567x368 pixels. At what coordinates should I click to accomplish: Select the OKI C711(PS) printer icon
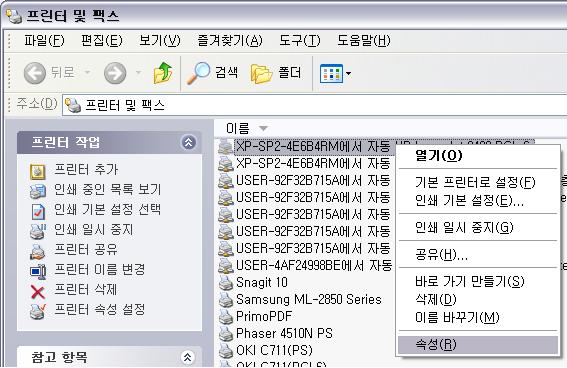pos(226,351)
